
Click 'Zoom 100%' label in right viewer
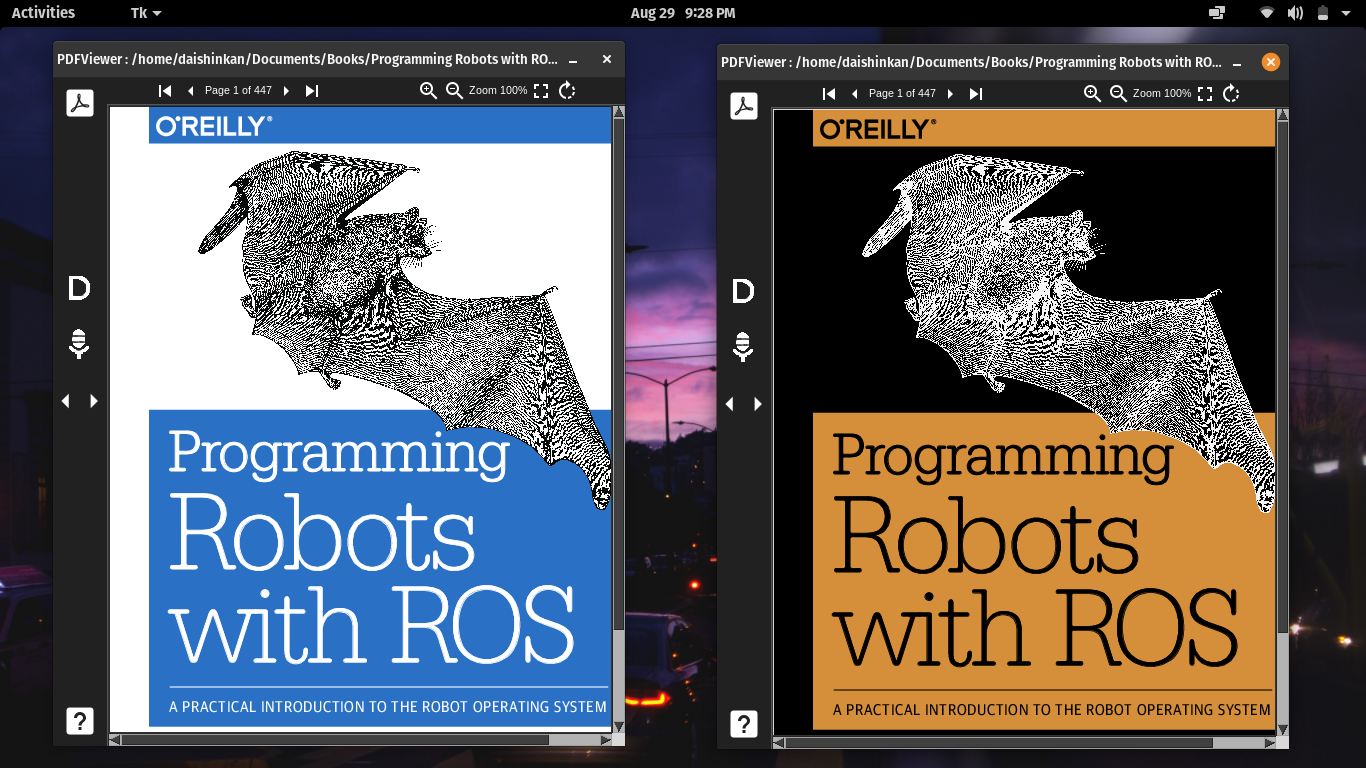pyautogui.click(x=1162, y=93)
